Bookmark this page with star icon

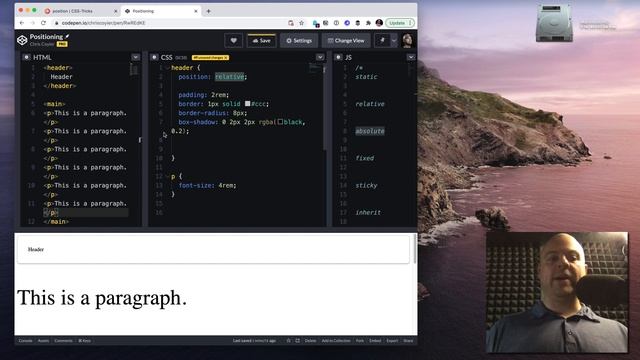(x=302, y=23)
